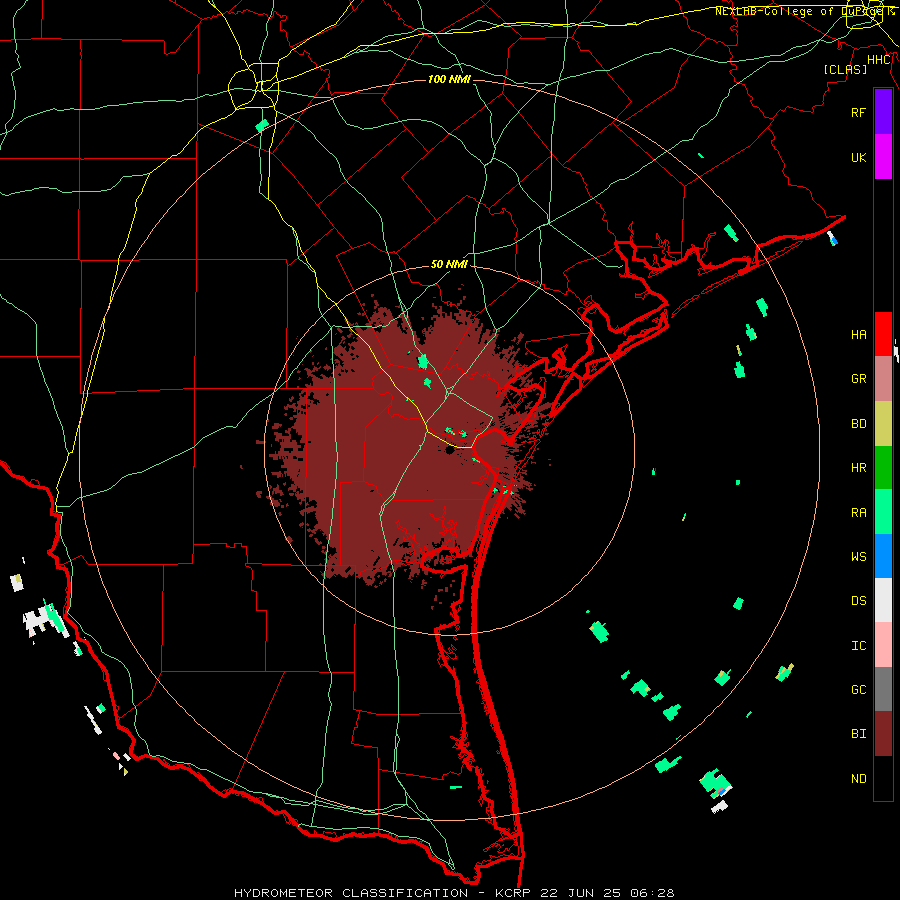
Task: Pick the gray GC legend color swatch
Action: pyautogui.click(x=883, y=689)
